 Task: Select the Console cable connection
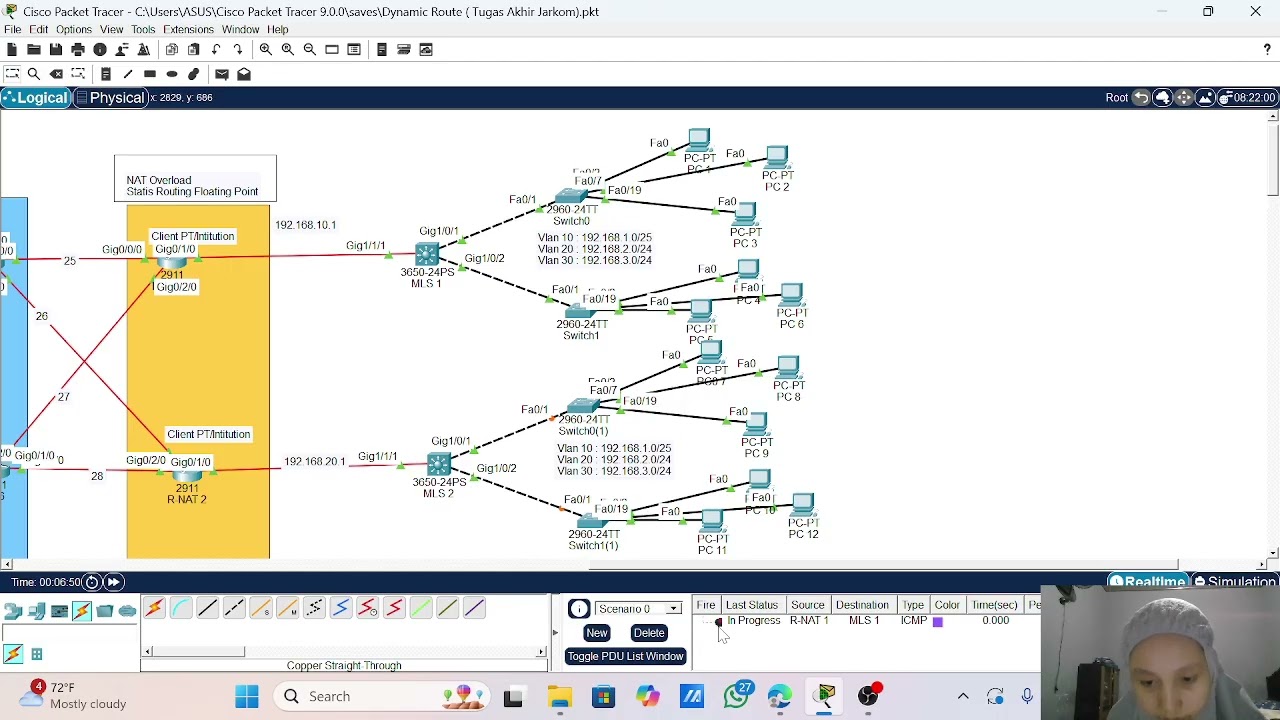[x=181, y=608]
